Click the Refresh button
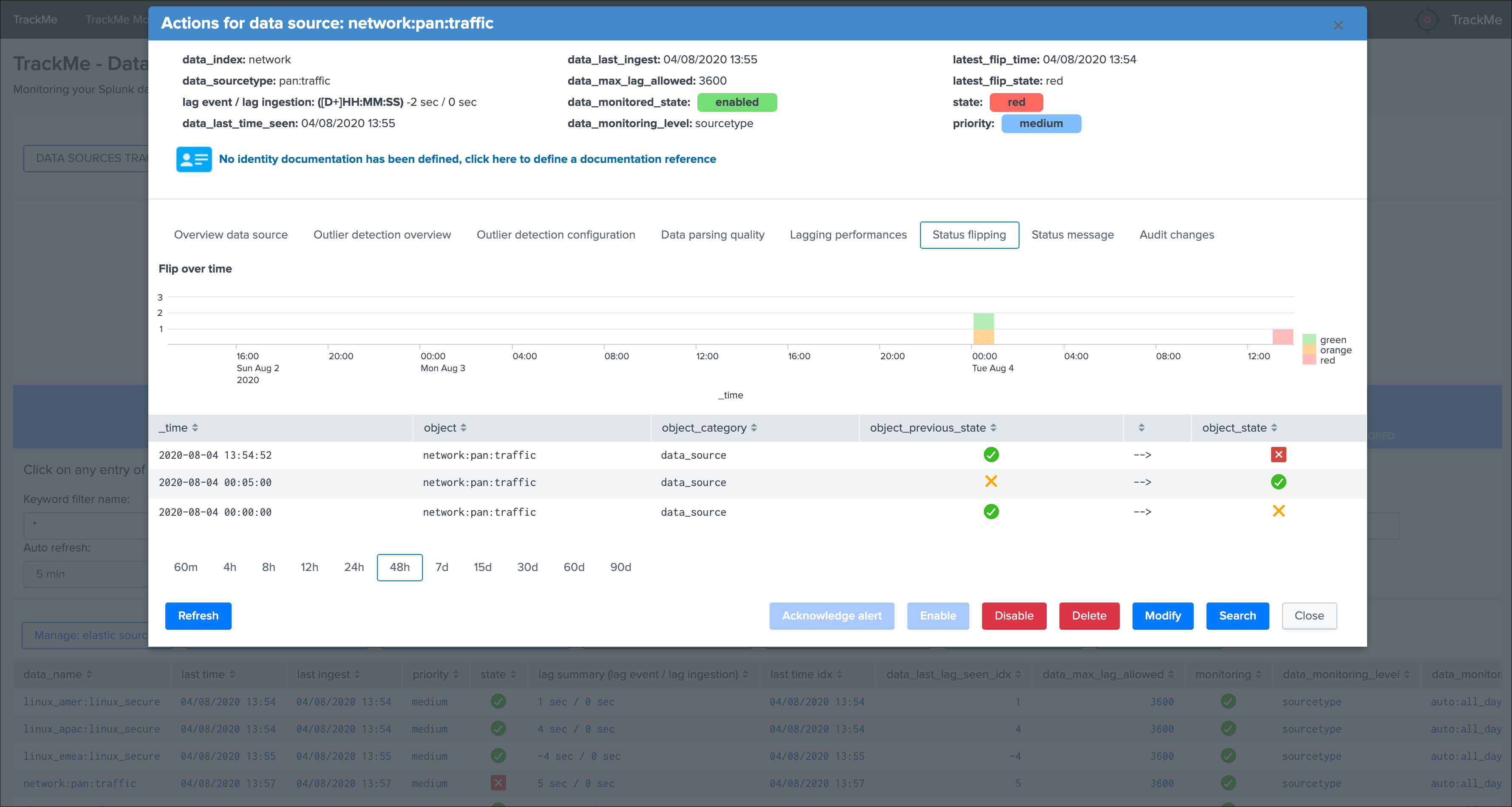 198,616
